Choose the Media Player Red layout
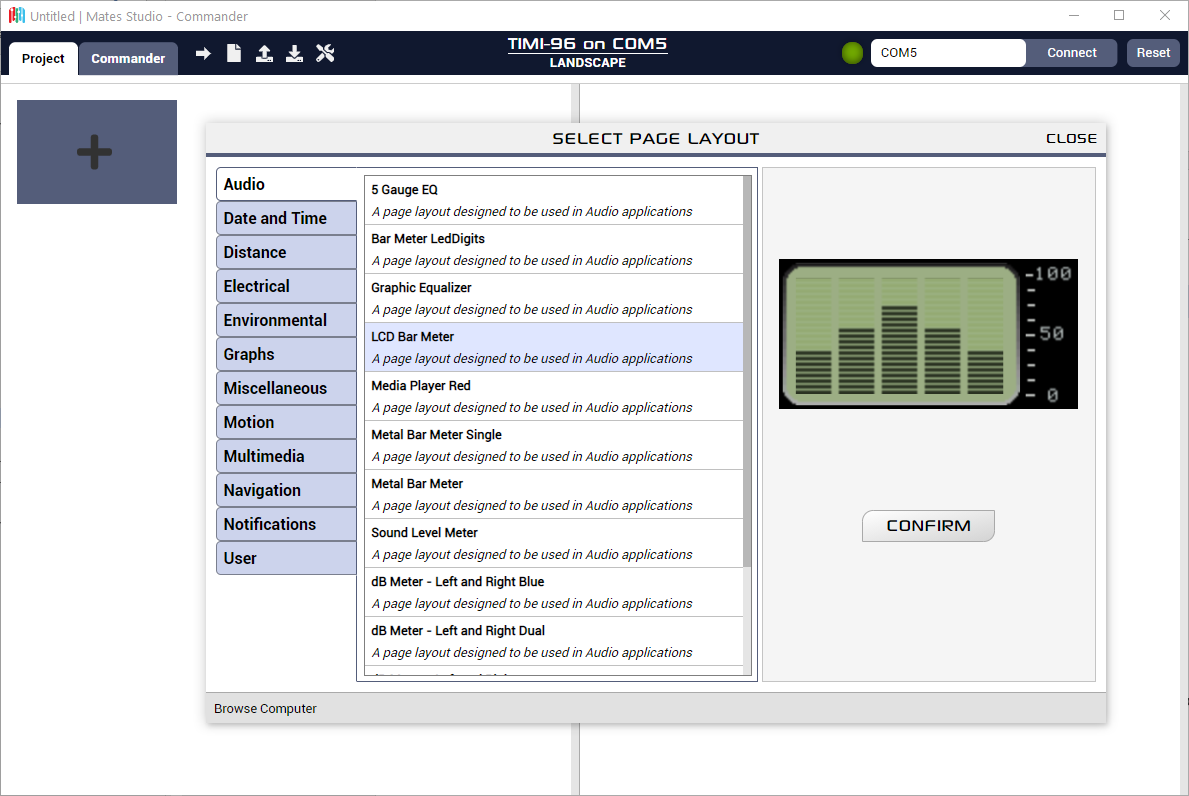This screenshot has width=1189, height=796. point(554,396)
